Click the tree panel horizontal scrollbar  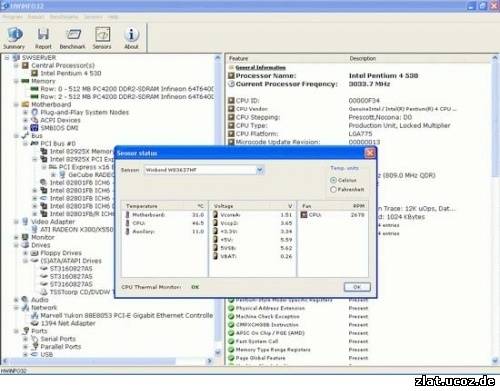[x=107, y=361]
